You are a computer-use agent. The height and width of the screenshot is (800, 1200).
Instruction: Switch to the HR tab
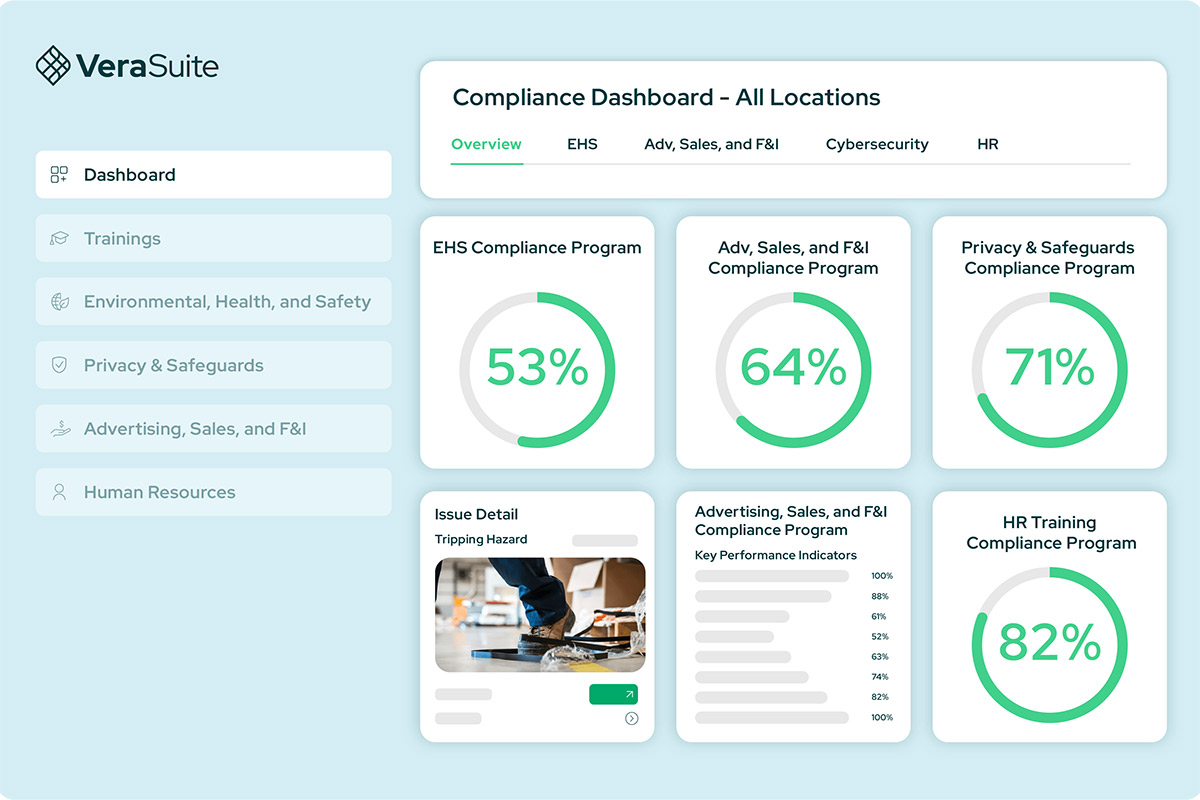point(988,144)
